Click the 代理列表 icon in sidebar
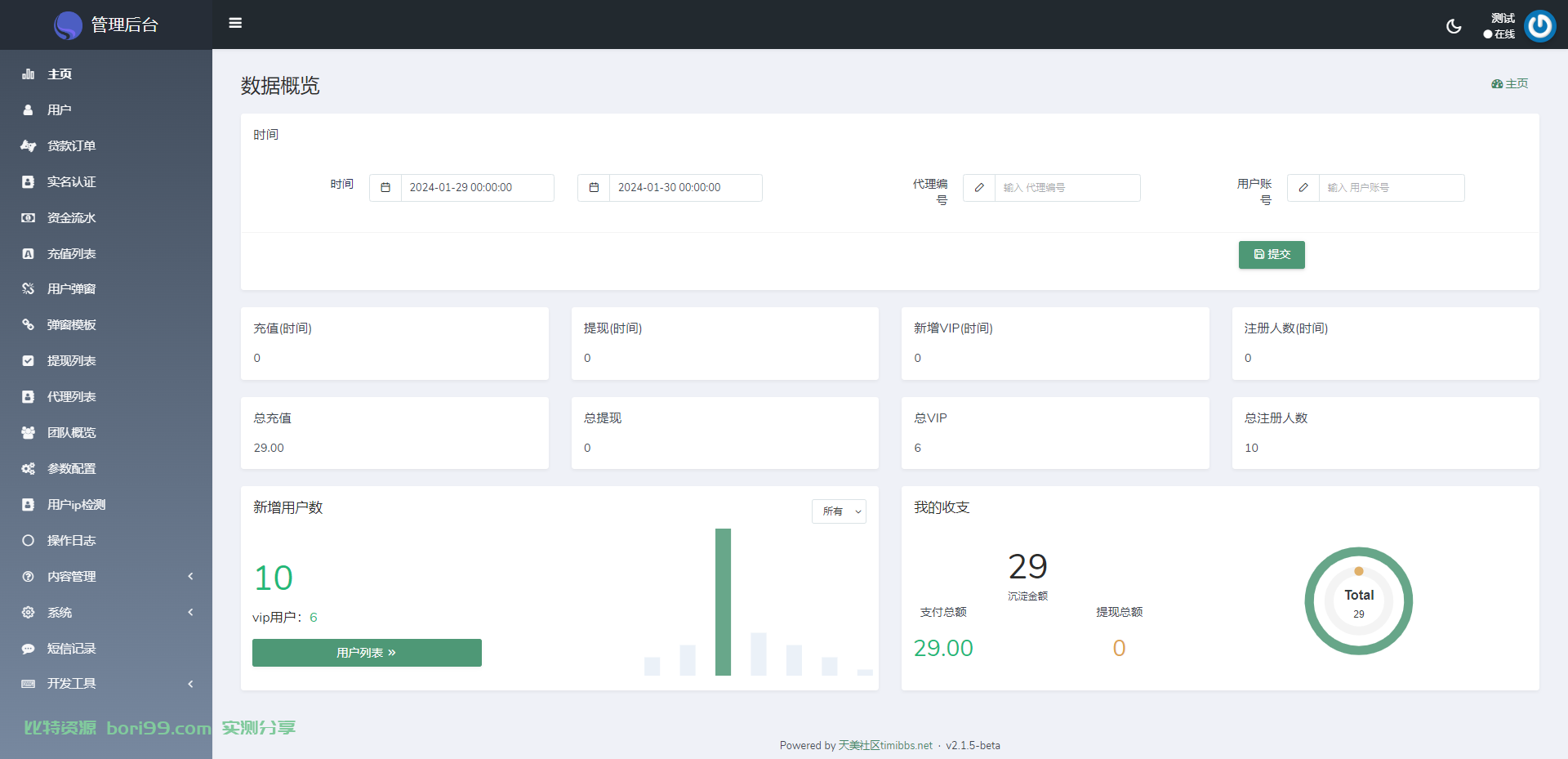The image size is (1568, 759). point(28,397)
